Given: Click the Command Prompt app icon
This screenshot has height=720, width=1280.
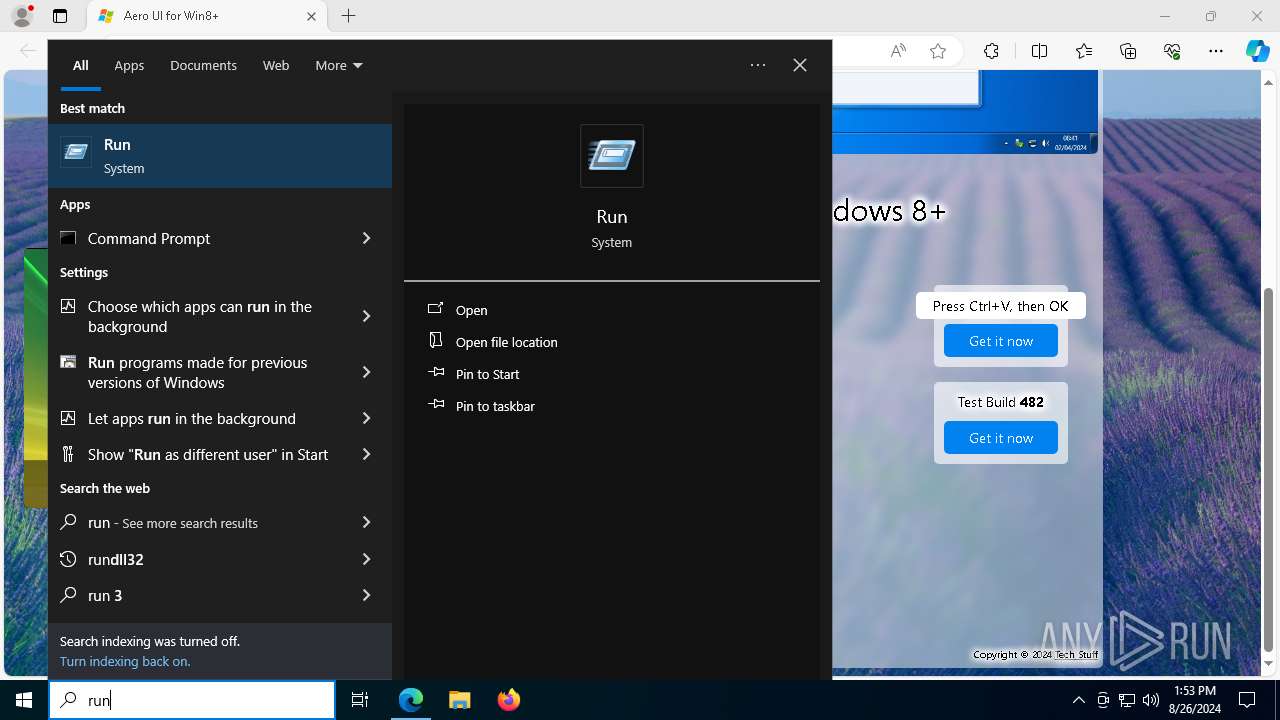Looking at the screenshot, I should point(68,238).
